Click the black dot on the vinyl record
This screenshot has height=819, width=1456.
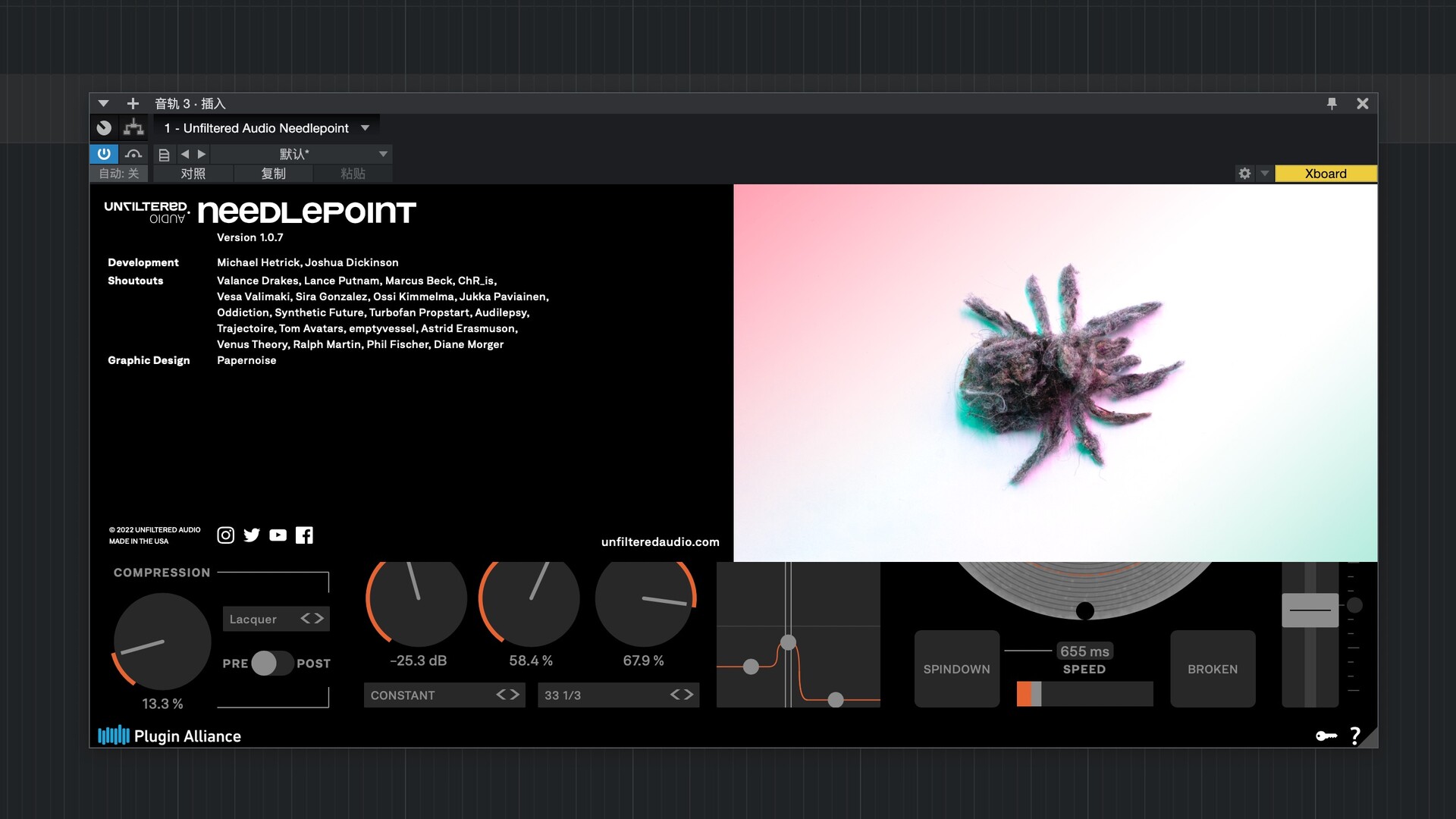(1085, 610)
